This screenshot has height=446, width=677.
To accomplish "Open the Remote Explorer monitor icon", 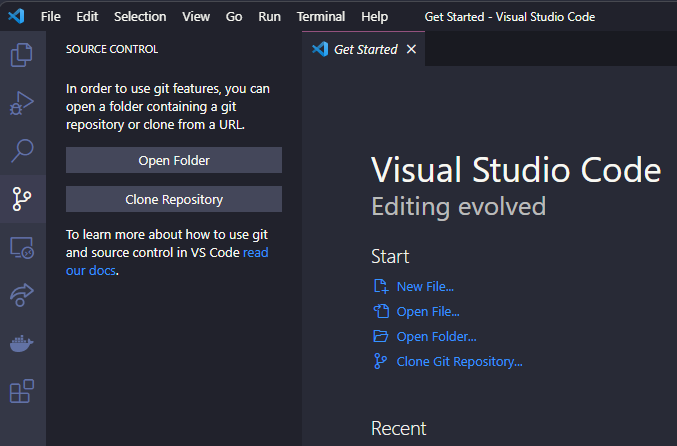I will (x=22, y=247).
